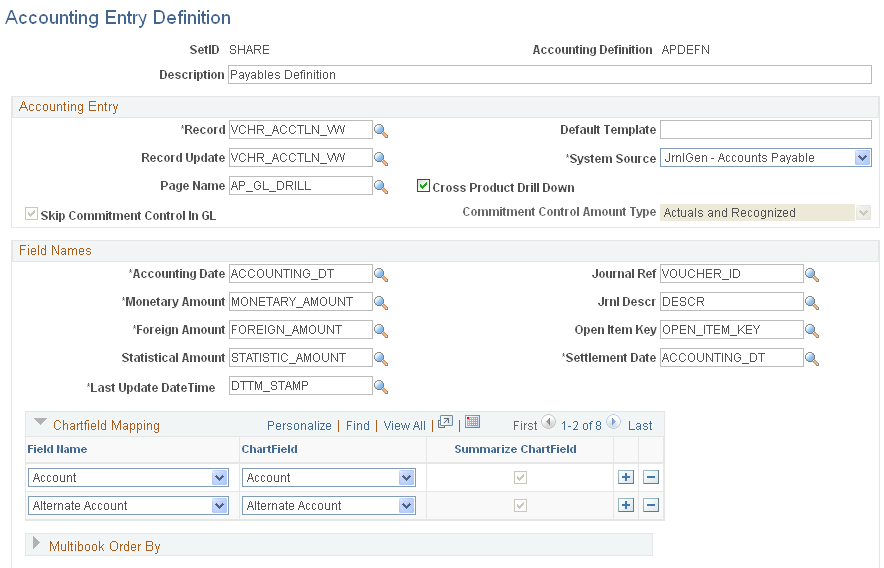The height and width of the screenshot is (568, 884).
Task: Click the Monetary Amount input field
Action: [x=300, y=302]
